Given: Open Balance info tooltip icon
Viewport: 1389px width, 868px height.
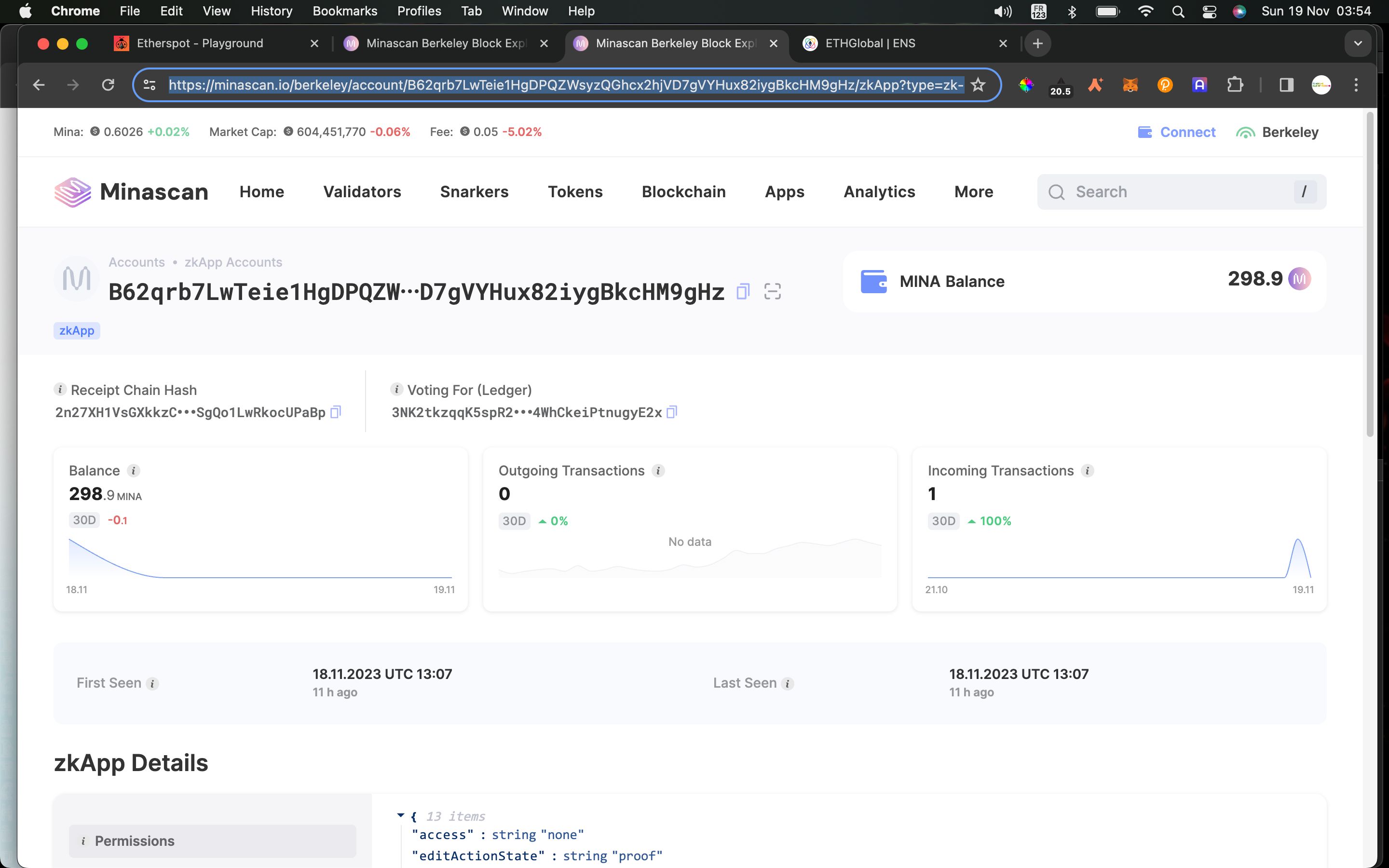Looking at the screenshot, I should pos(133,471).
